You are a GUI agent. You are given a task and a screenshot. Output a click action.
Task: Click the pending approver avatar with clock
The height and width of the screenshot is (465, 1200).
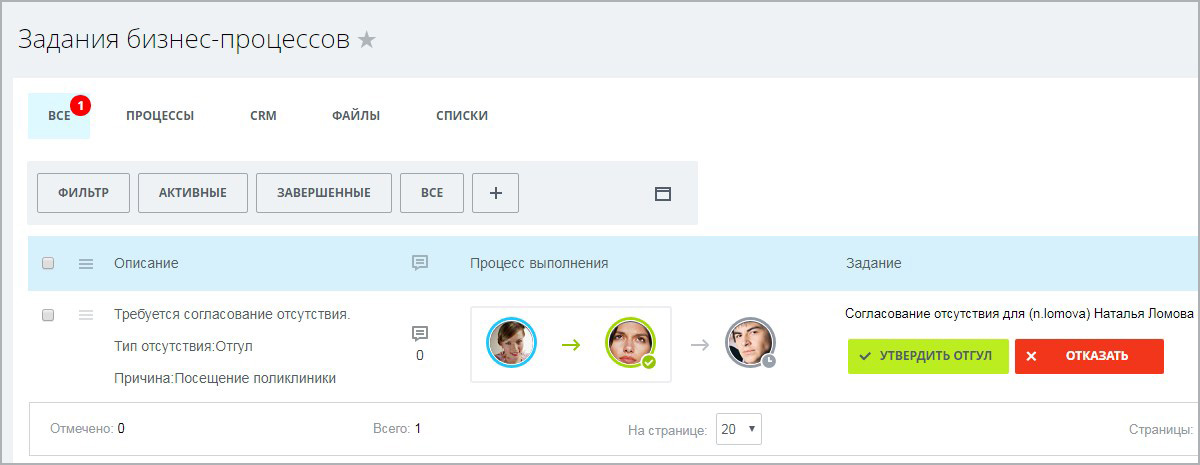(x=749, y=343)
